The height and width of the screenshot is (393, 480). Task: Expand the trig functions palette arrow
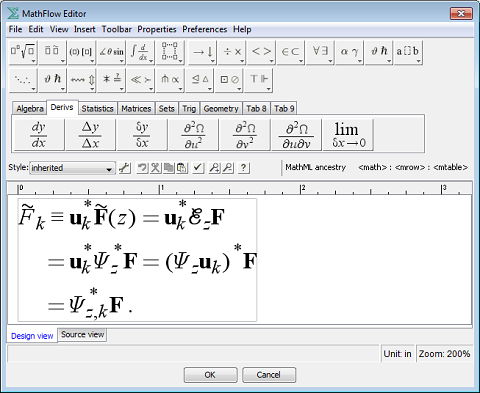click(x=121, y=61)
